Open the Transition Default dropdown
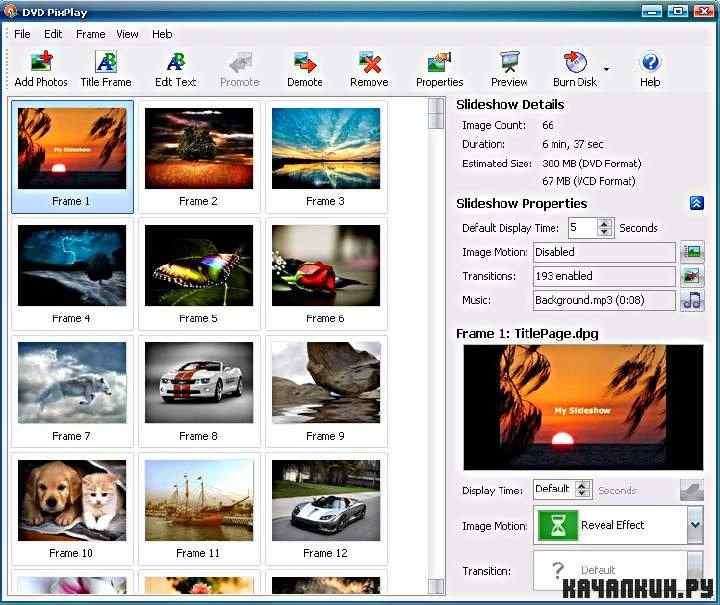 pos(695,571)
